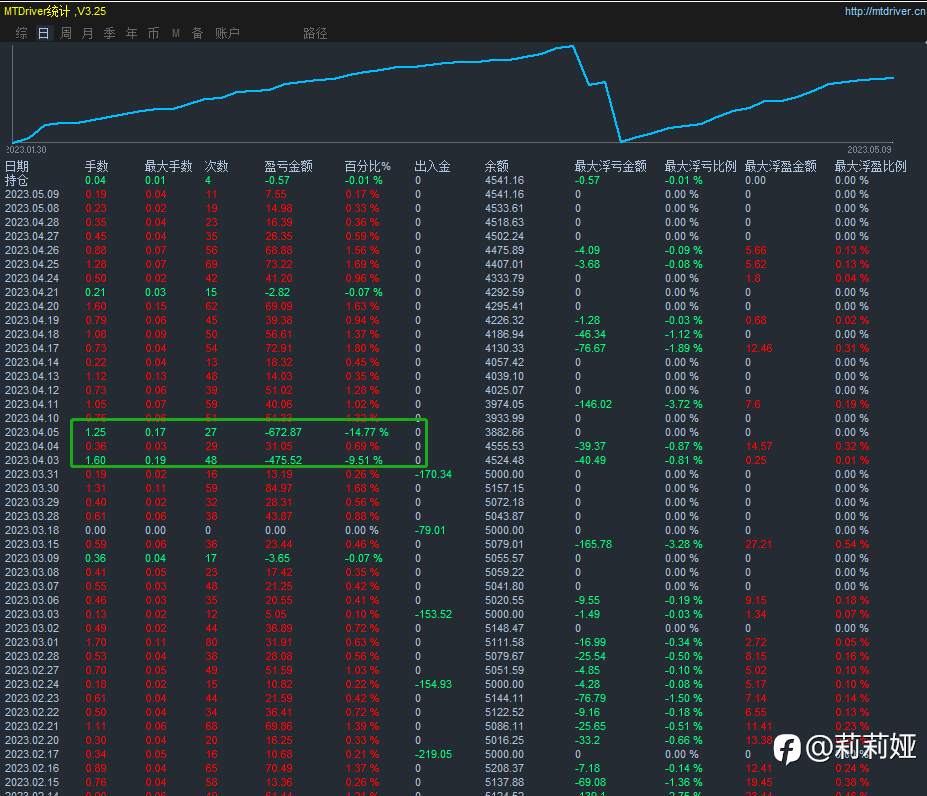This screenshot has width=927, height=796.
Task: Select the 年 yearly tab
Action: 131,33
